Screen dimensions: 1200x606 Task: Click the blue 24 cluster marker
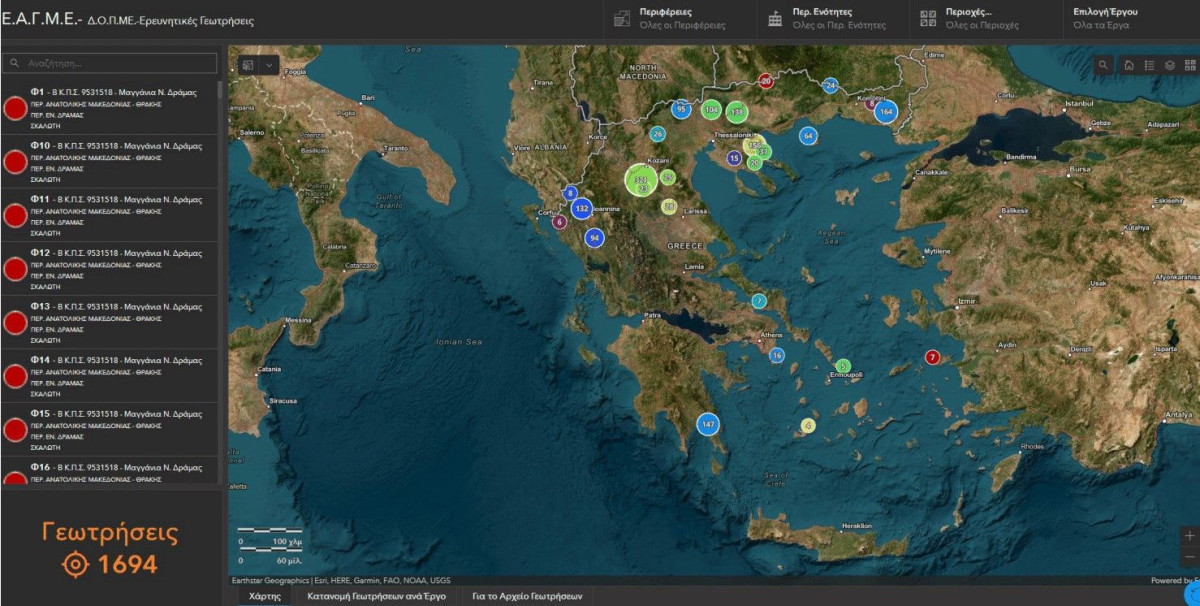coord(830,86)
